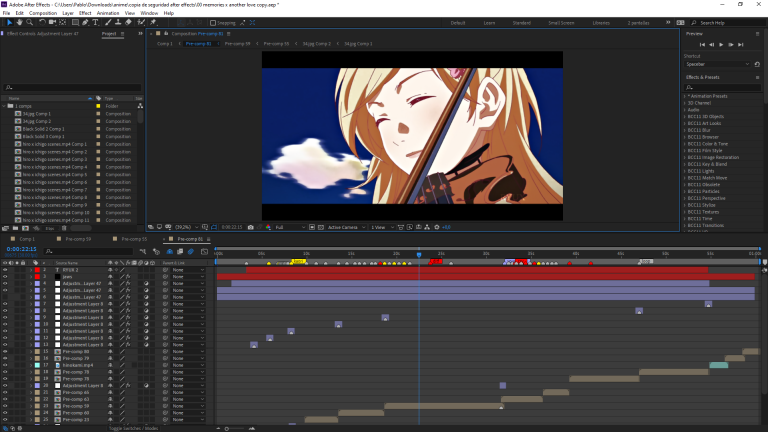
Task: Open parent dropdown for RYUK 2 layer
Action: pos(189,270)
